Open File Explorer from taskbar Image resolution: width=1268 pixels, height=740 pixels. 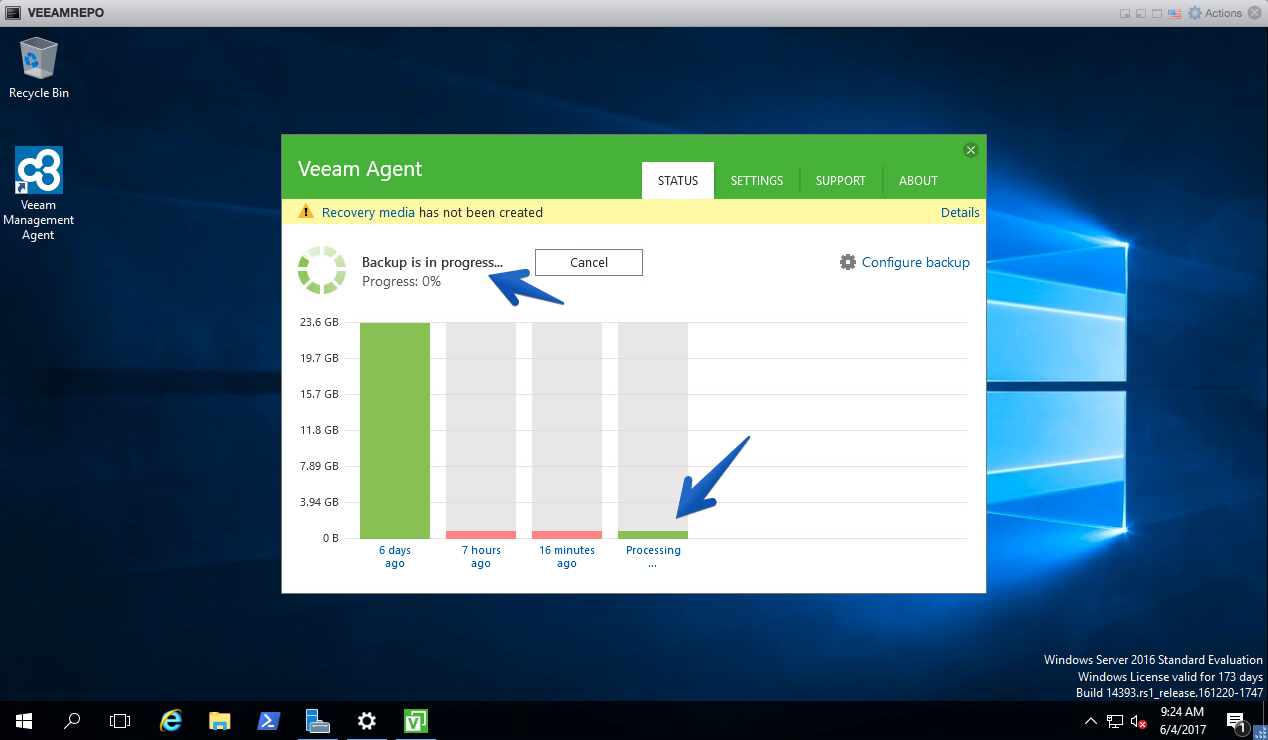coord(221,720)
